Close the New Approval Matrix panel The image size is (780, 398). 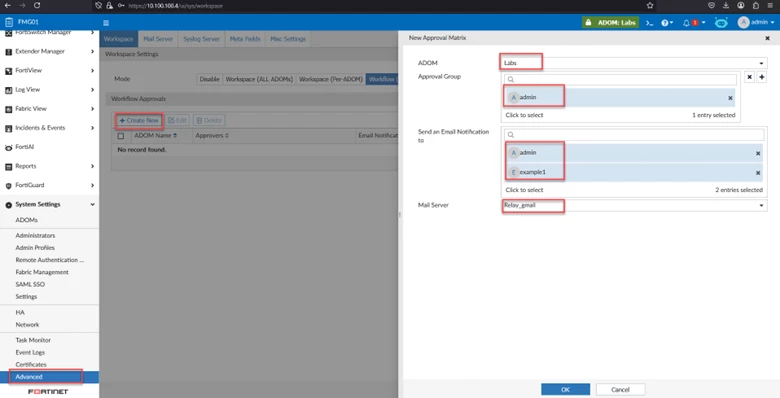tap(767, 38)
